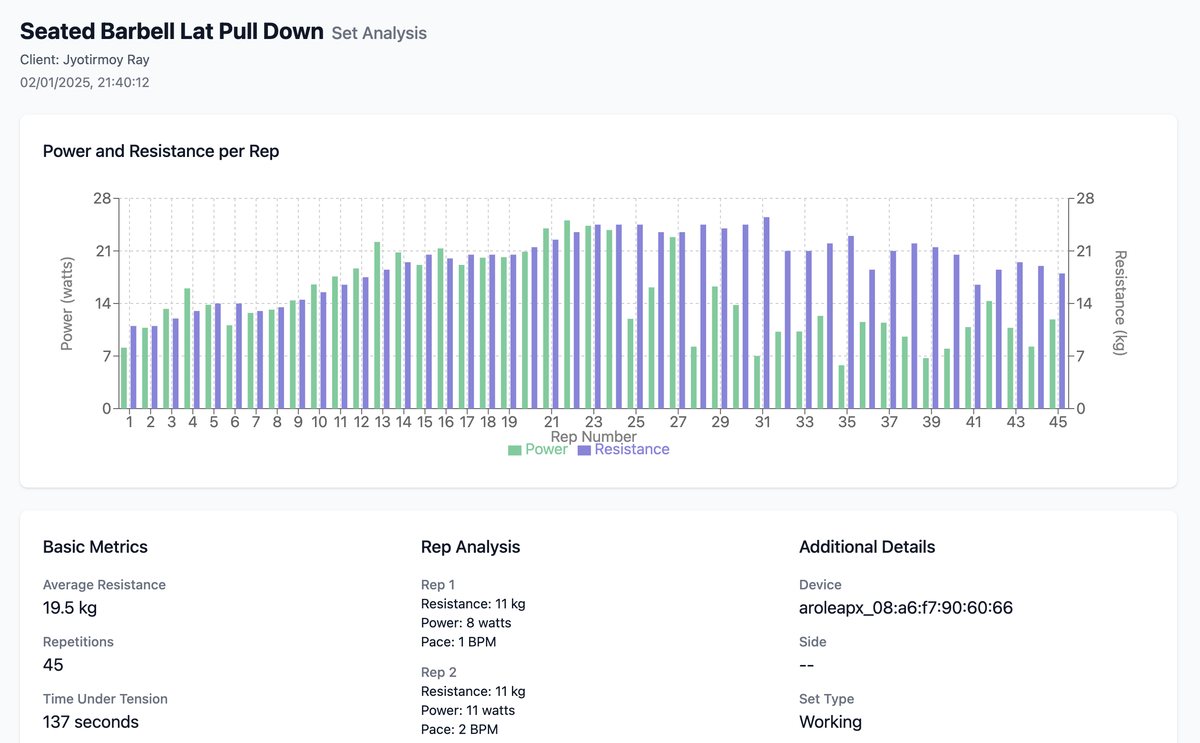This screenshot has height=743, width=1200.
Task: Click the 'Resistance (kg)' axis label
Action: click(x=1120, y=304)
